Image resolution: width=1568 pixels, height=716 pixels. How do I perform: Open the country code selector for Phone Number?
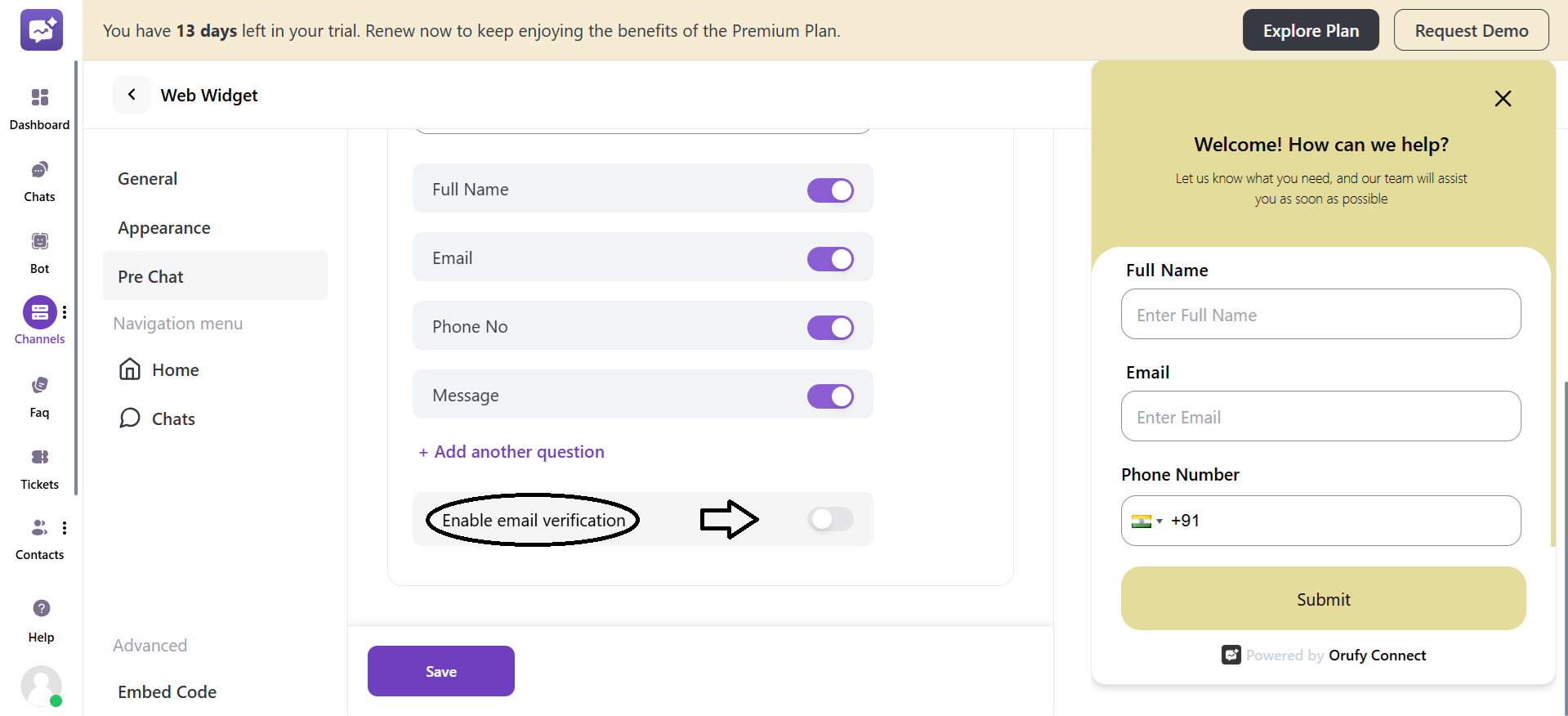(1146, 521)
